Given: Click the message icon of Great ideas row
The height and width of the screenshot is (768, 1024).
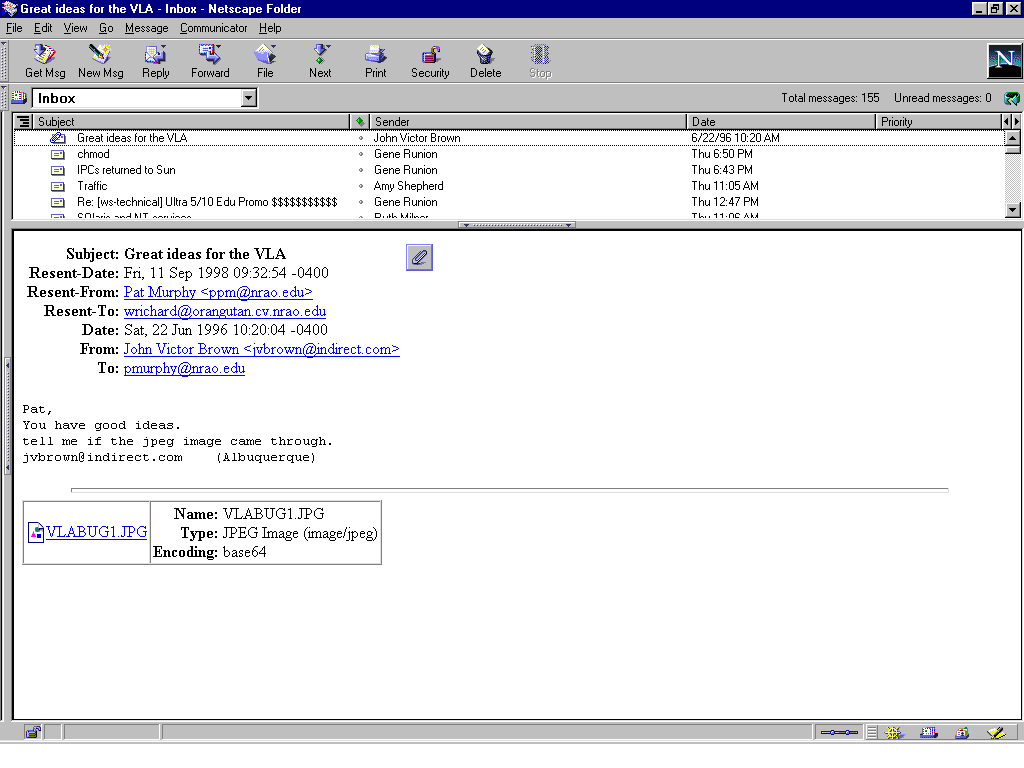Looking at the screenshot, I should (x=57, y=138).
